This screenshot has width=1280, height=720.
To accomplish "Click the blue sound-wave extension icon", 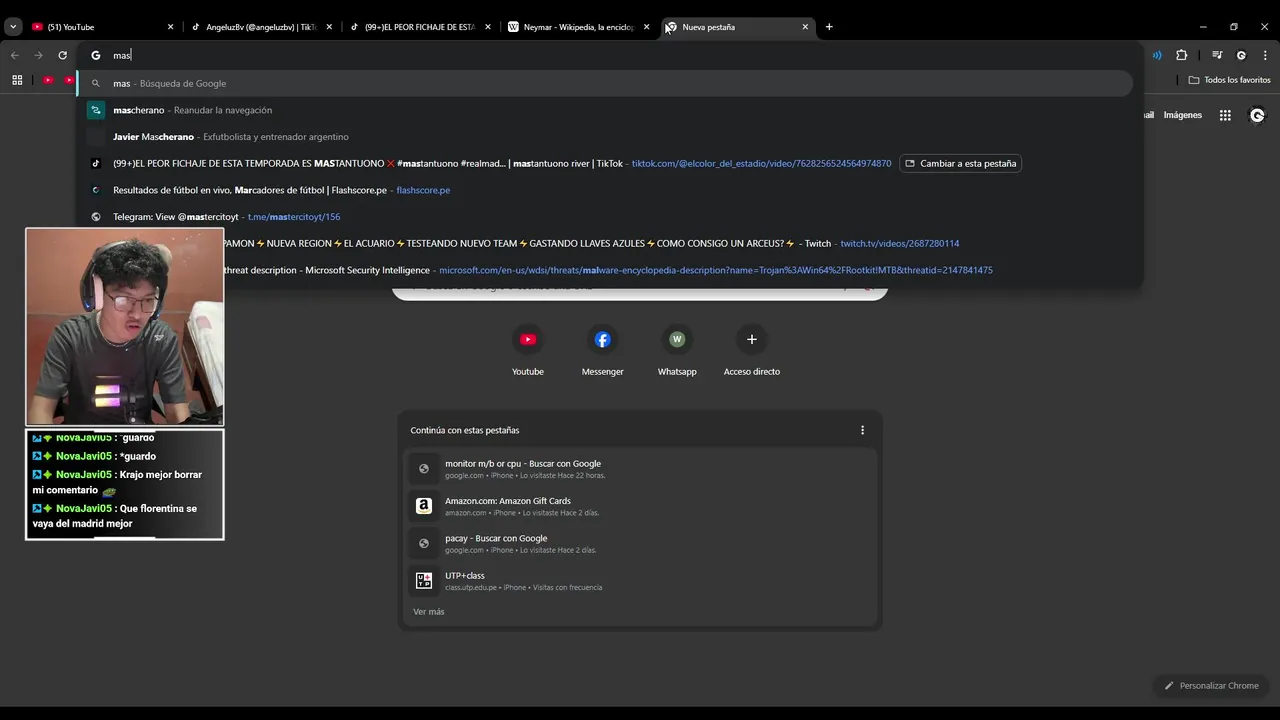I will click(1157, 55).
